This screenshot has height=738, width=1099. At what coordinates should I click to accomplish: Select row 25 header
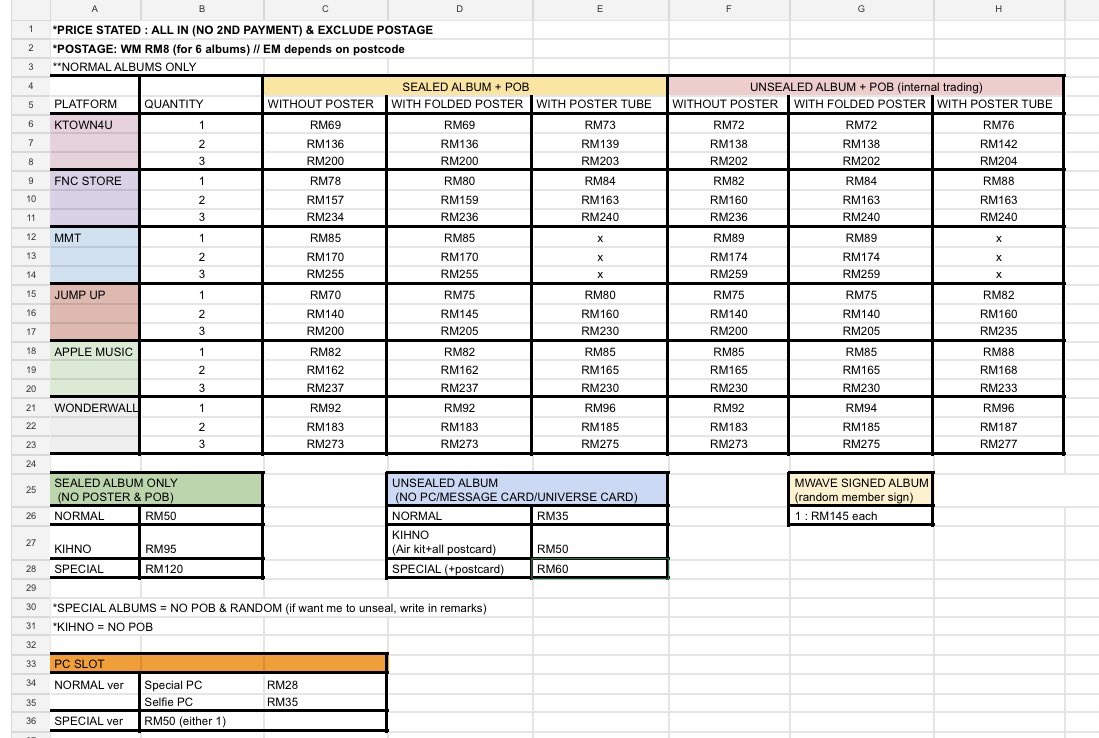(31, 489)
